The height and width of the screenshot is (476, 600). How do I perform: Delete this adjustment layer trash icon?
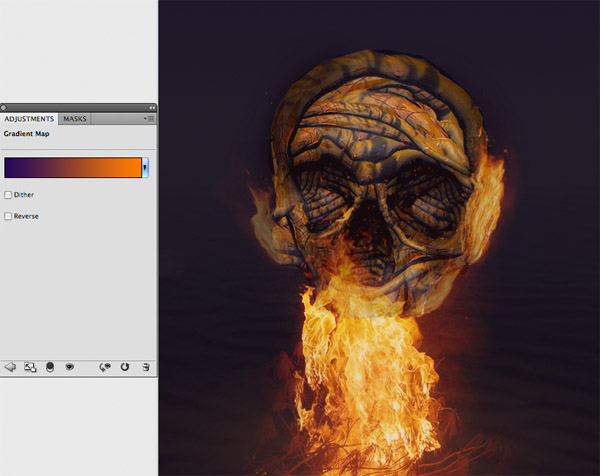pos(145,367)
